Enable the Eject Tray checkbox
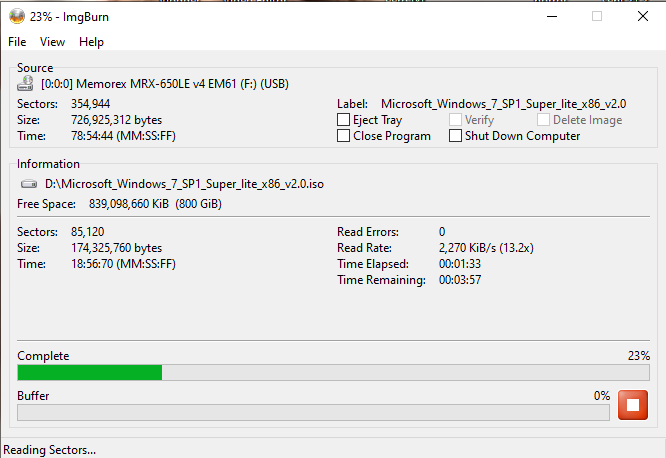Screen dimensions: 666x458 click(344, 120)
